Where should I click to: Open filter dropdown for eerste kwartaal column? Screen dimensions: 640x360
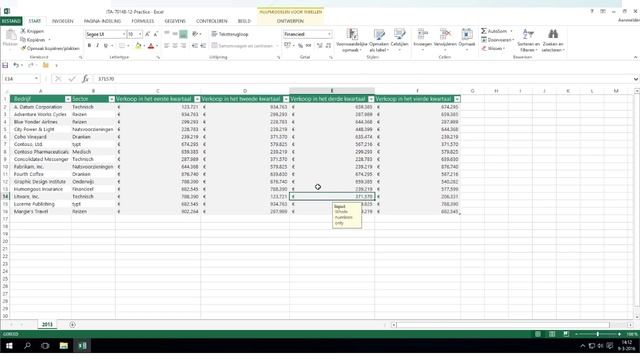197,99
